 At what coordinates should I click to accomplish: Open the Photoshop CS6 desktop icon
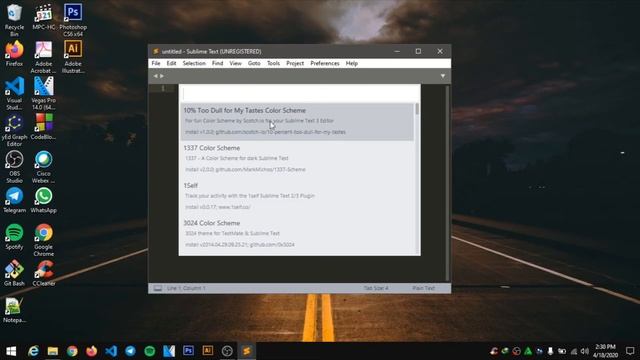click(x=73, y=20)
